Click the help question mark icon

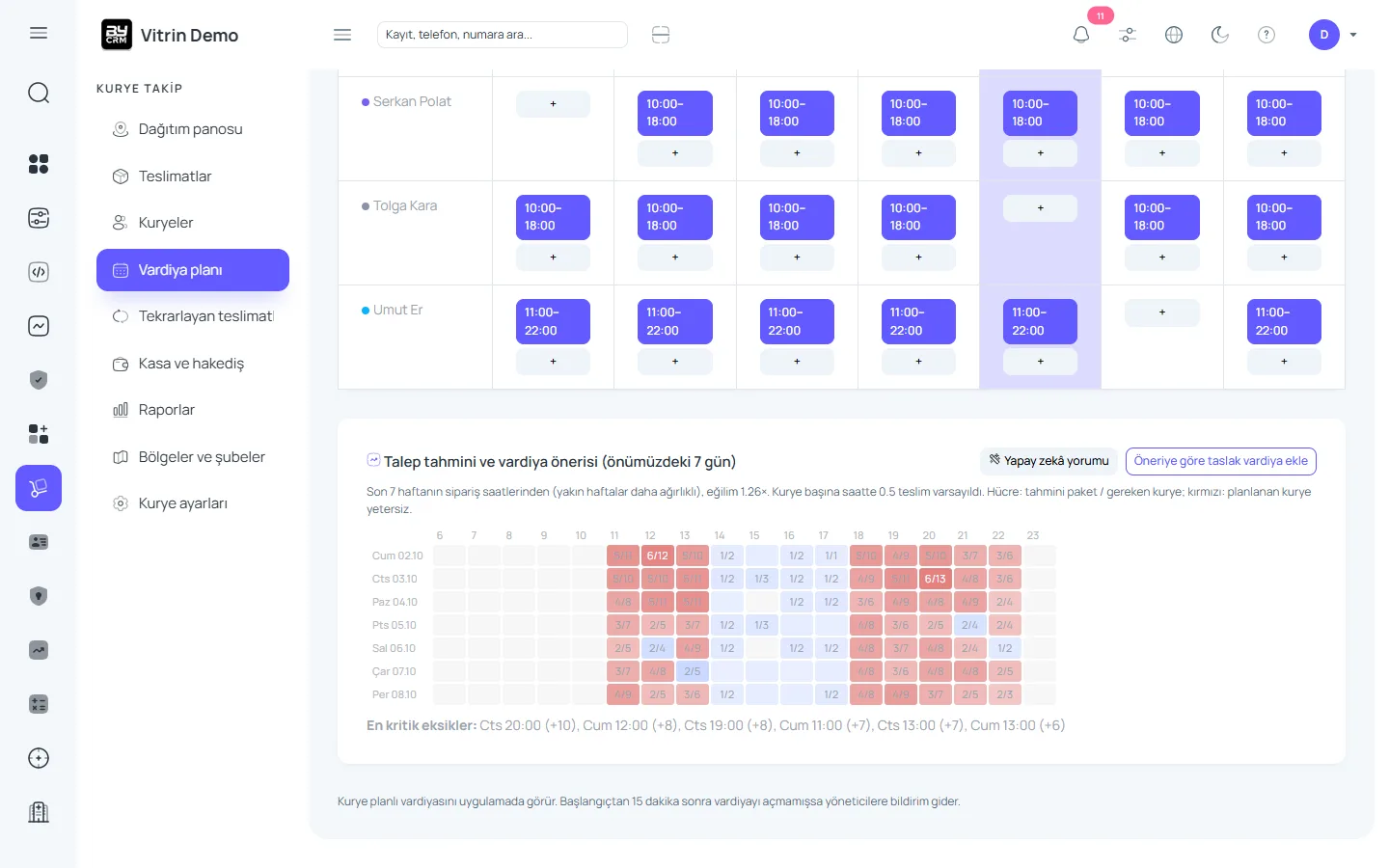point(1266,35)
